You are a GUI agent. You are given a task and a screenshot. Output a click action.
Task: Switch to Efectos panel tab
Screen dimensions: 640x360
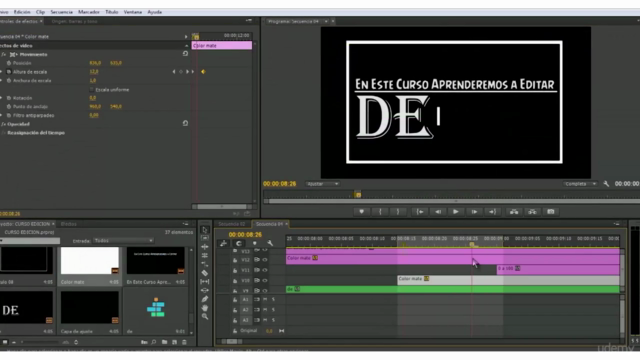tap(69, 224)
